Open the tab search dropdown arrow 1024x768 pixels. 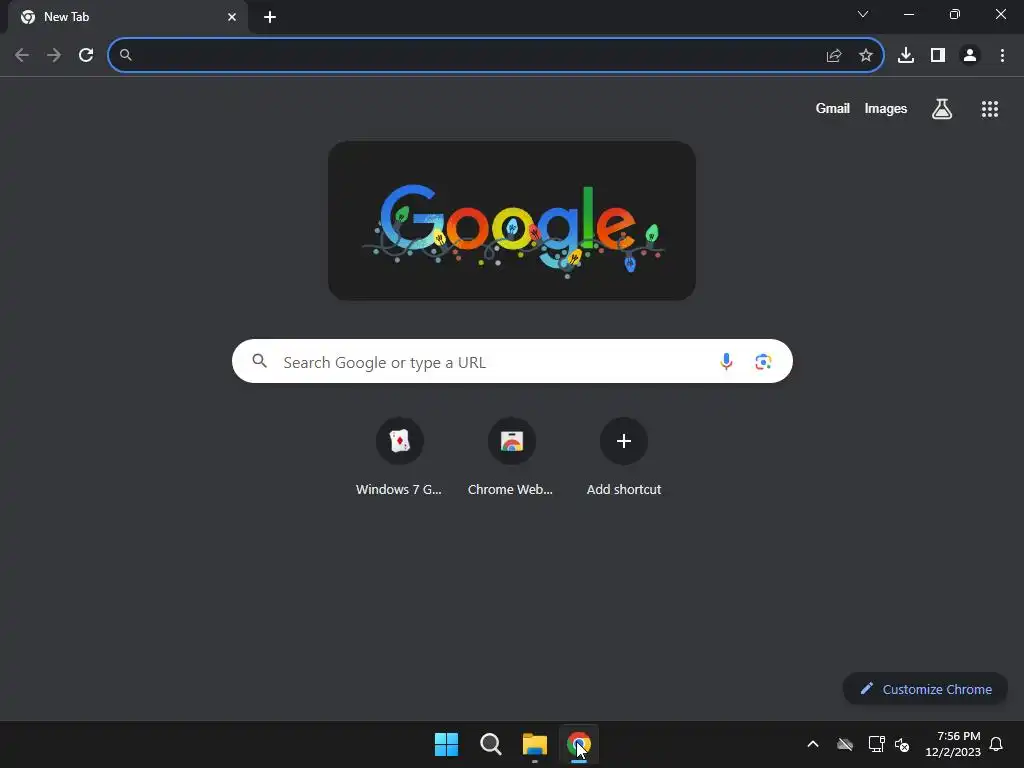pos(863,14)
